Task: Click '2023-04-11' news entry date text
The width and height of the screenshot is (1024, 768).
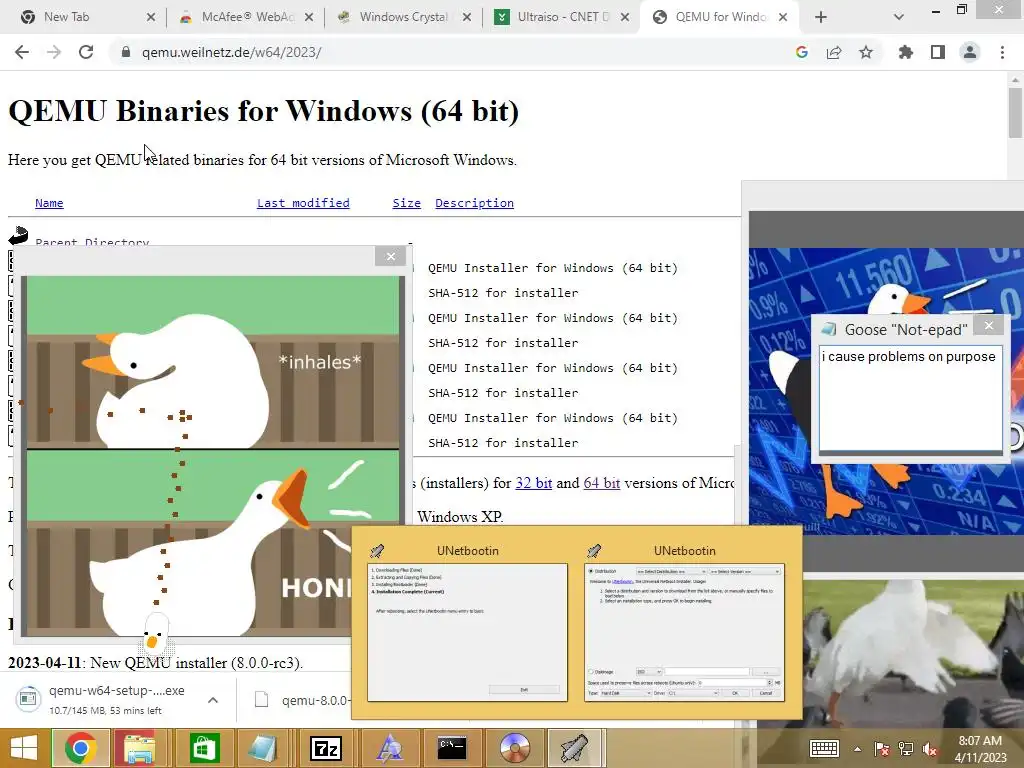Action: click(44, 662)
